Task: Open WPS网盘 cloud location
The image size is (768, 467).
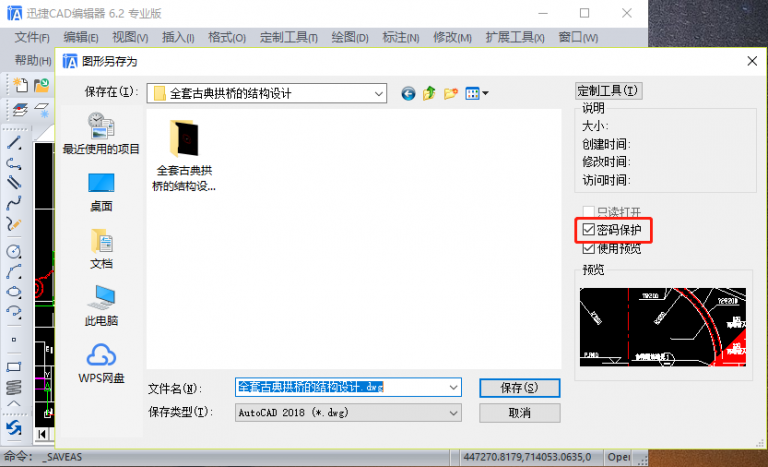Action: (101, 364)
